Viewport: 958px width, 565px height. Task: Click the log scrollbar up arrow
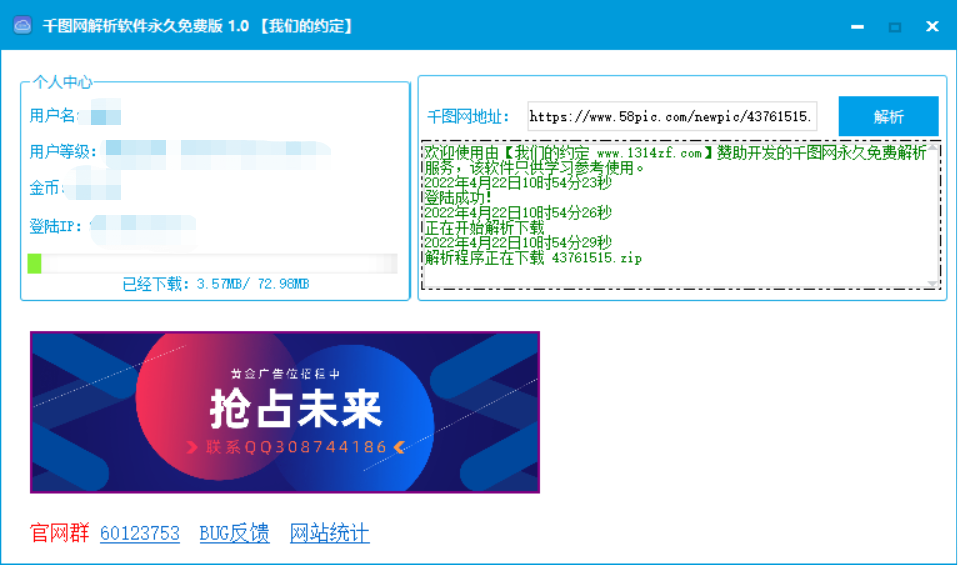(933, 147)
